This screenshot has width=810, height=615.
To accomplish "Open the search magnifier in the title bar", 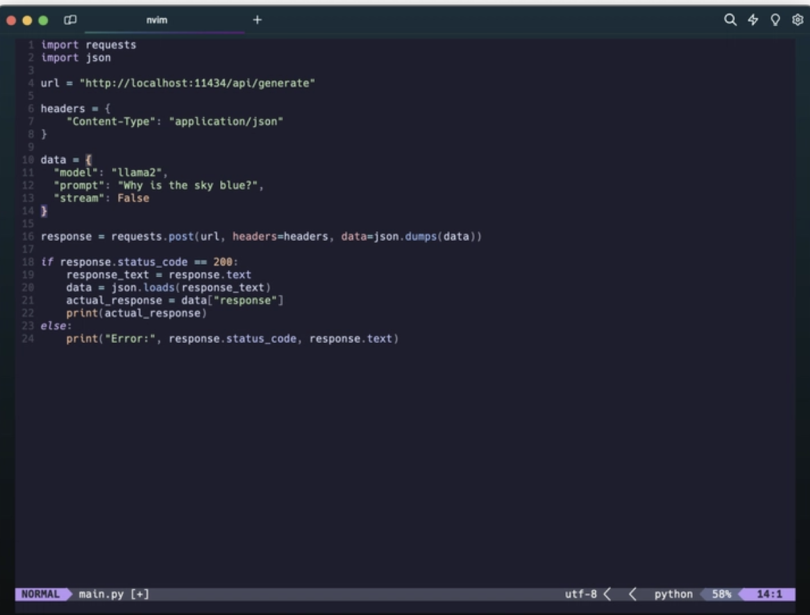I will [730, 20].
